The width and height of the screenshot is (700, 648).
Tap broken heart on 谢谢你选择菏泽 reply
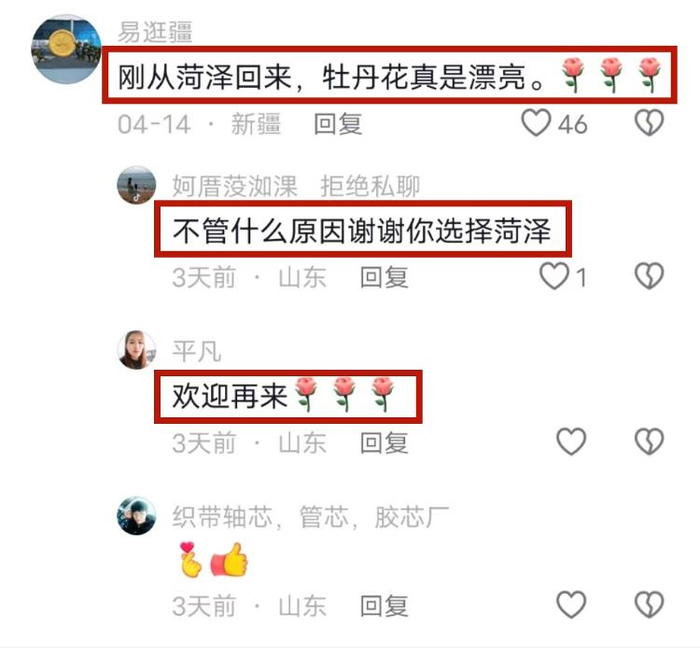click(x=649, y=276)
